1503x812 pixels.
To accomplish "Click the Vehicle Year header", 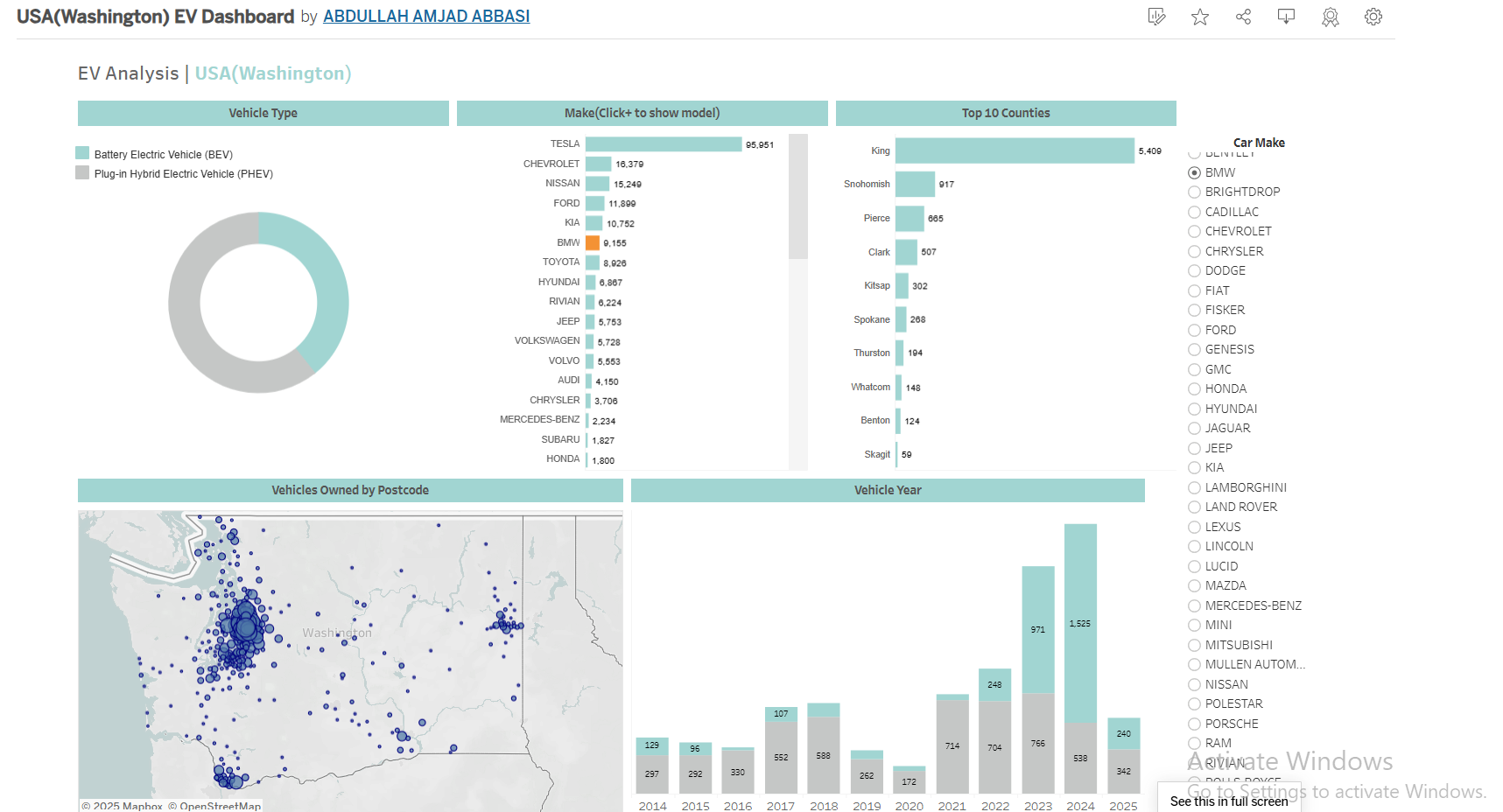I will click(x=888, y=490).
